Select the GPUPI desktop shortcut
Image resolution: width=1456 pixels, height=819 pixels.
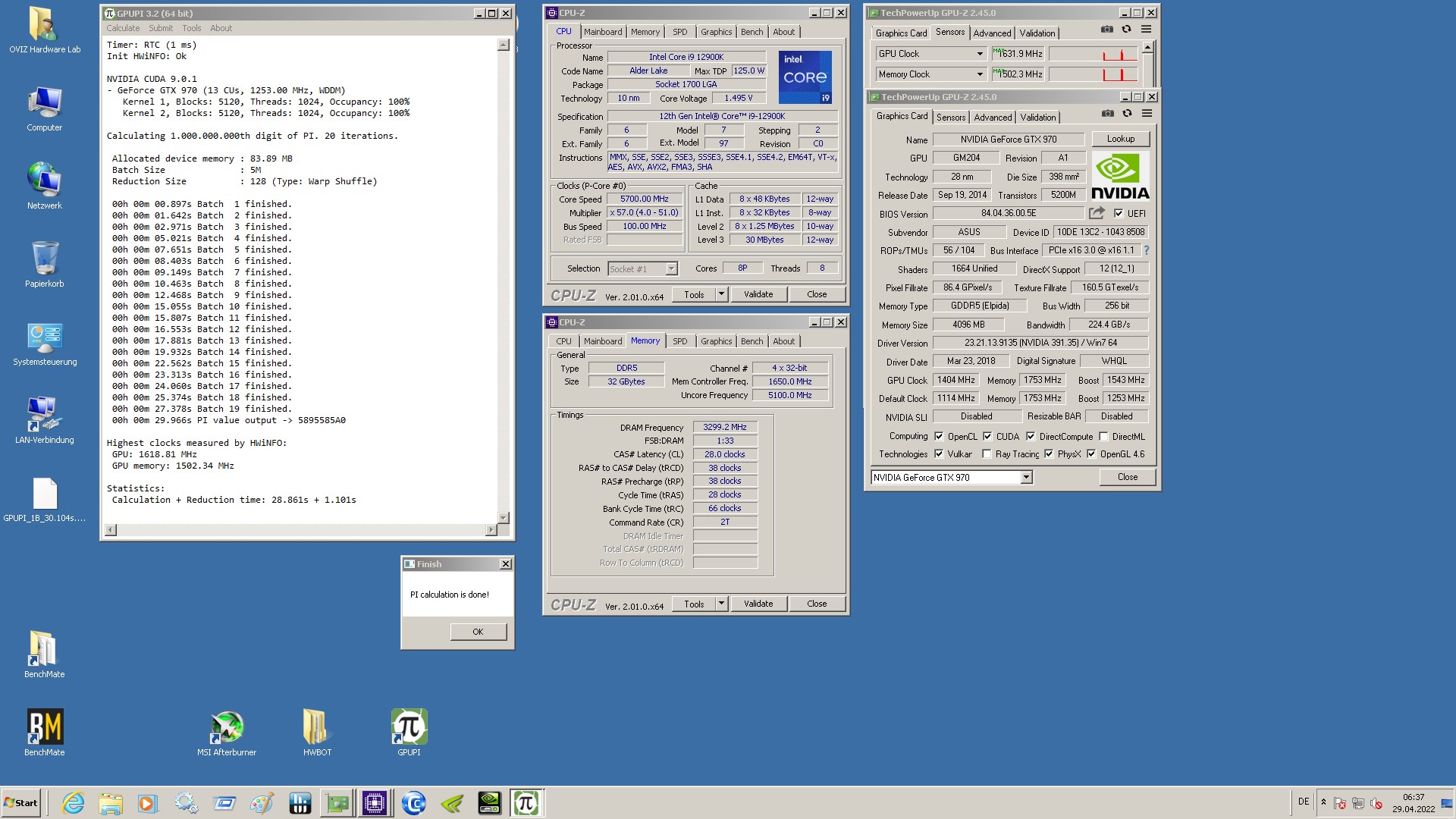click(x=409, y=733)
